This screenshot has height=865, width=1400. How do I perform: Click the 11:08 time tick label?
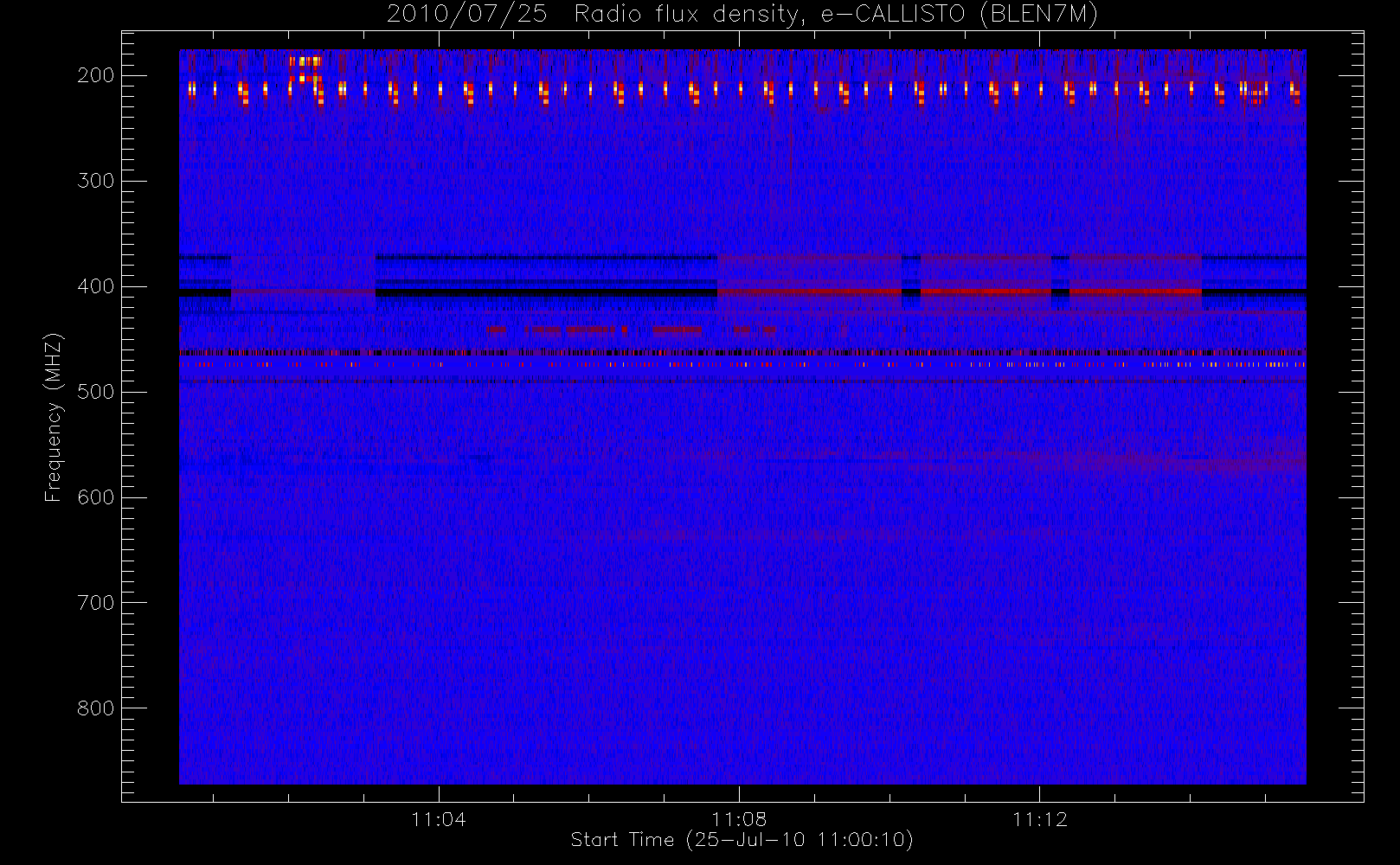pyautogui.click(x=739, y=819)
